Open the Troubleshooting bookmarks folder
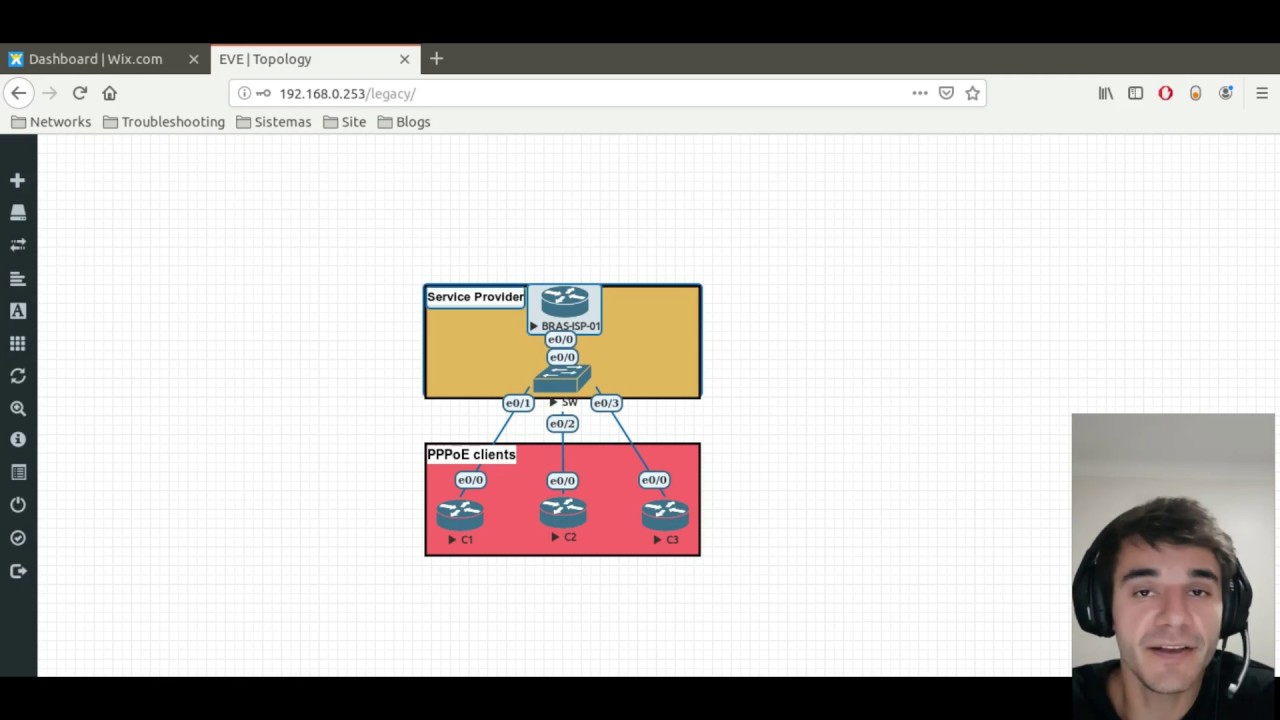This screenshot has height=720, width=1280. 164,122
